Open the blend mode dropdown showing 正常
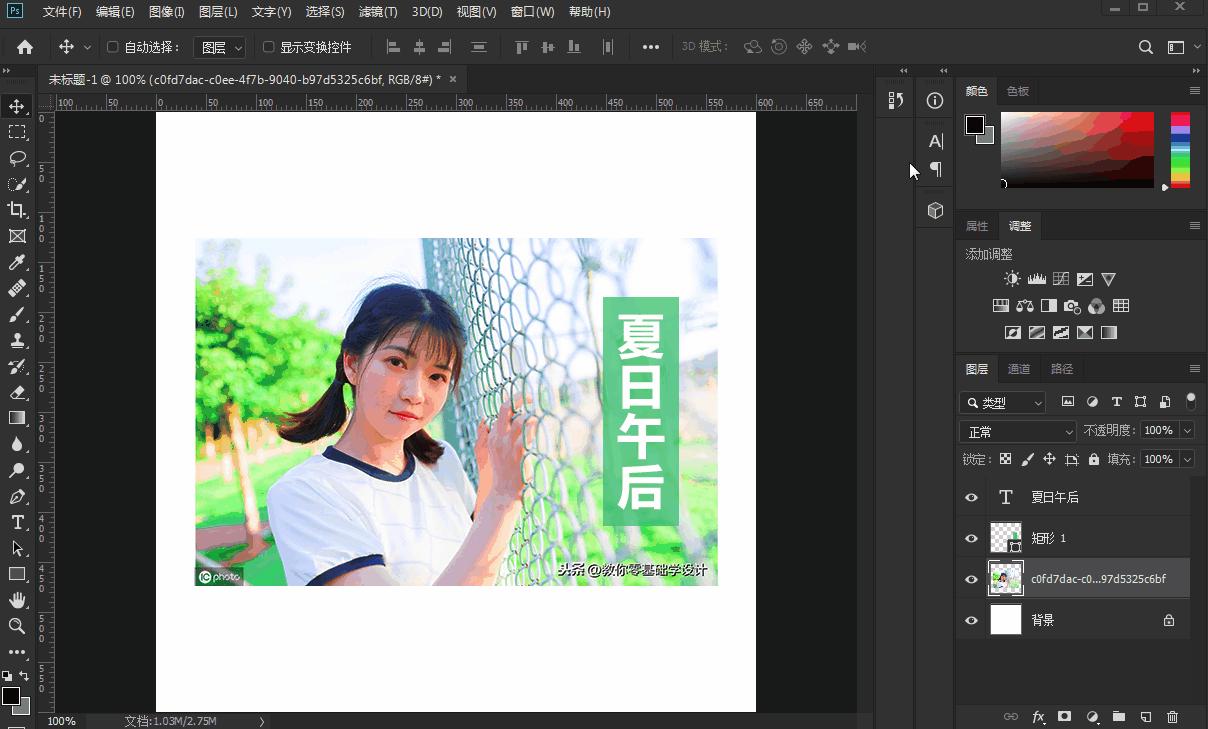 [1016, 430]
